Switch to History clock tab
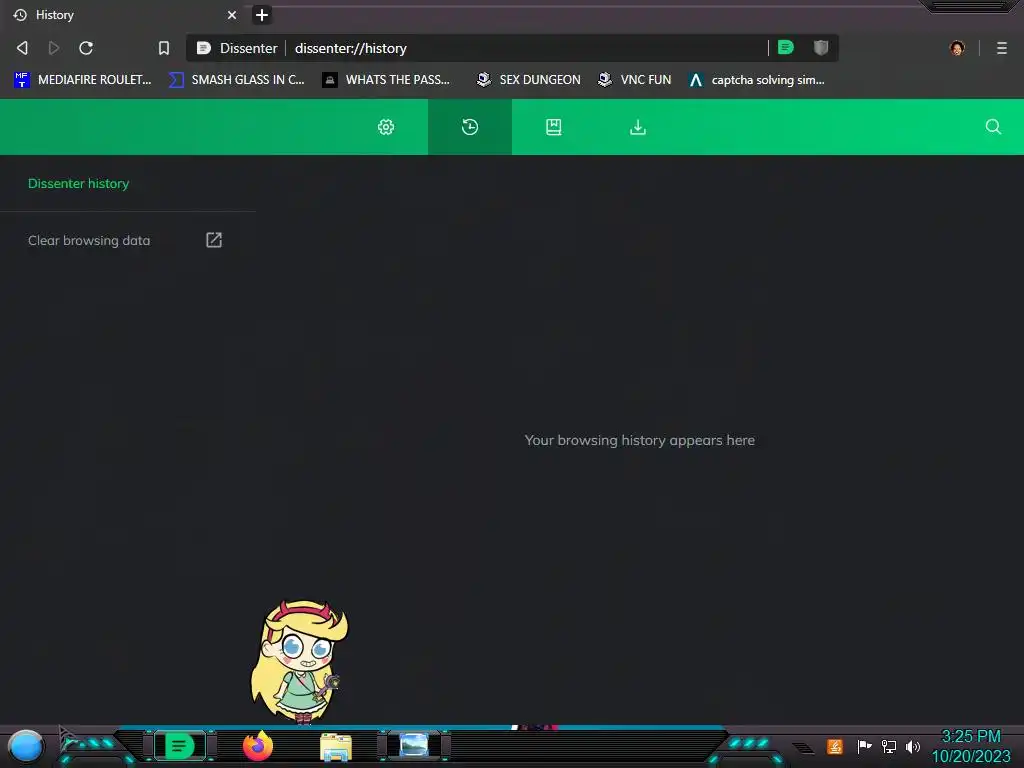Image resolution: width=1024 pixels, height=768 pixels. point(470,127)
